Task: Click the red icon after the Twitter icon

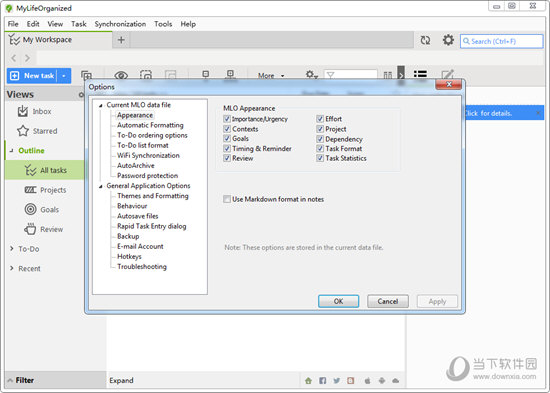Action: (x=350, y=381)
